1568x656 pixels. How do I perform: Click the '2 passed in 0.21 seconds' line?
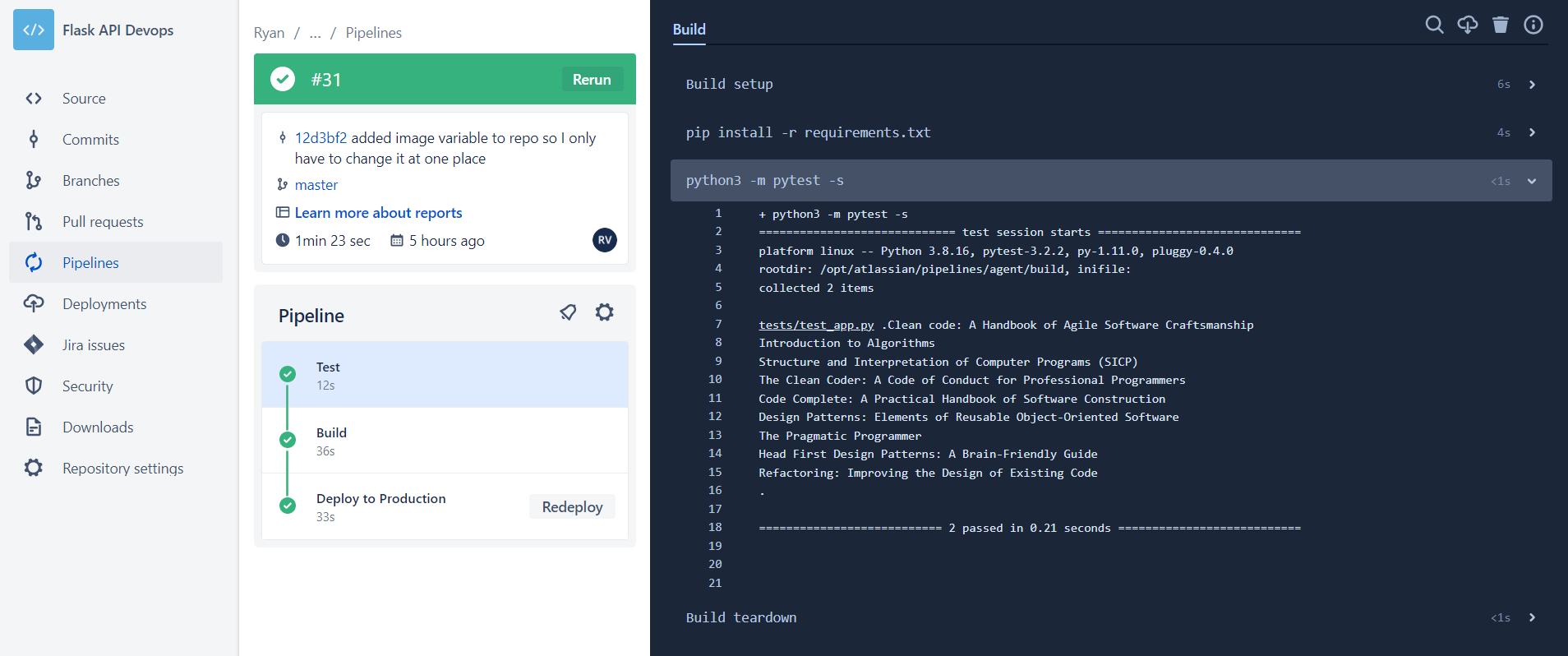(1030, 528)
